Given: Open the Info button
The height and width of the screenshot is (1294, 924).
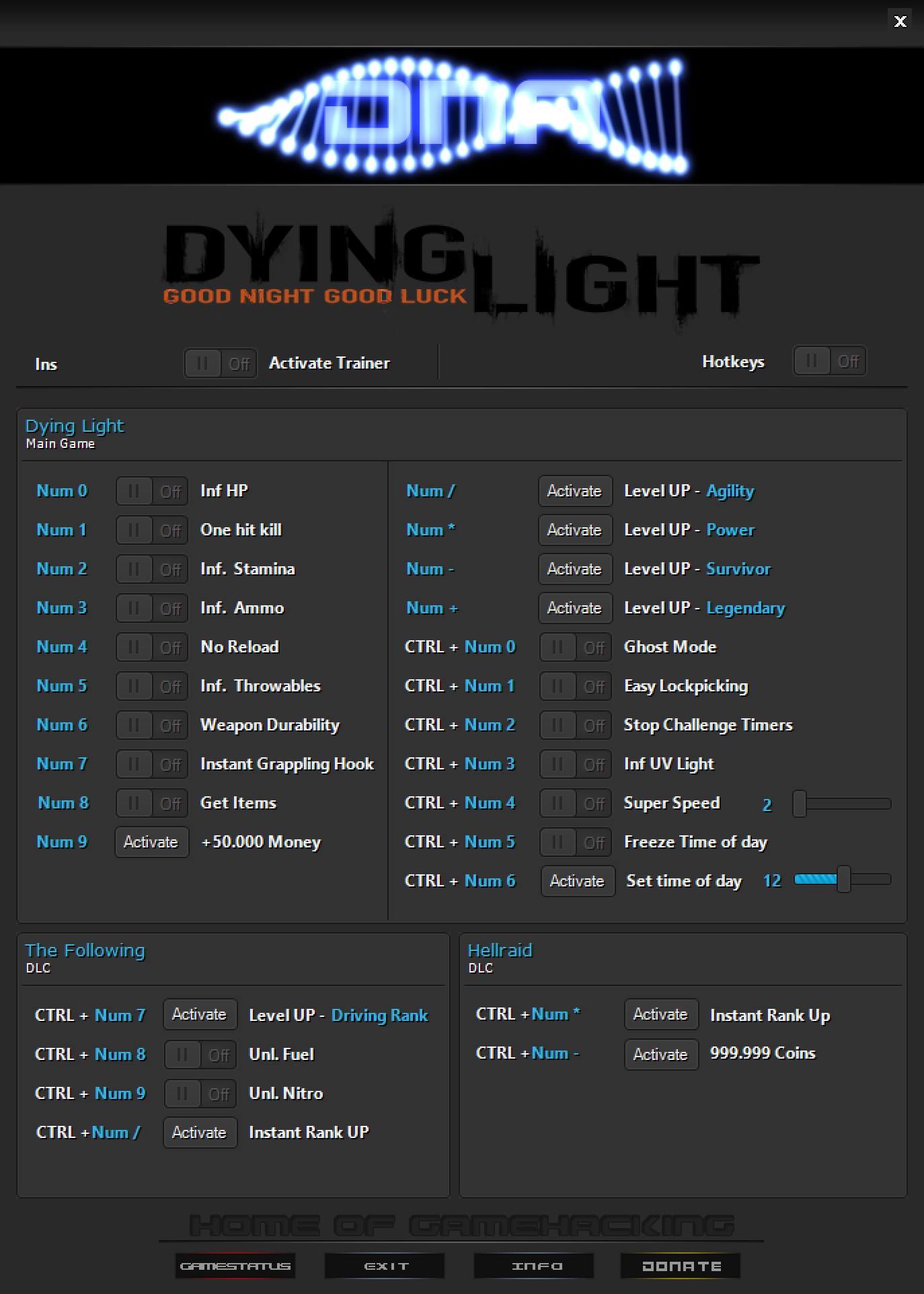Looking at the screenshot, I should point(535,1266).
